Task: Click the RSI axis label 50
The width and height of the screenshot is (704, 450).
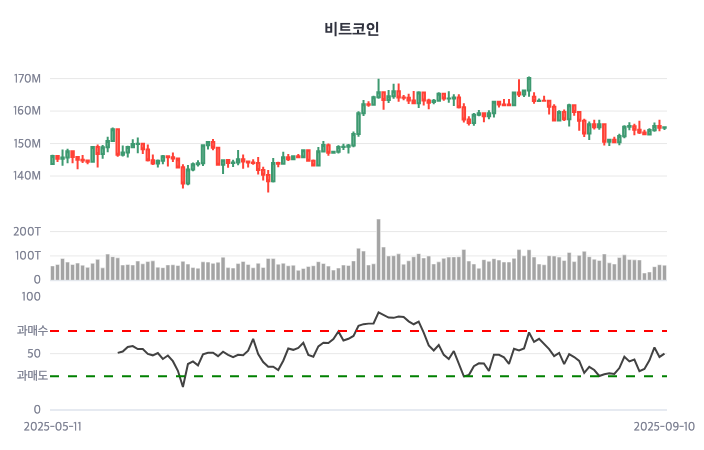Action: tap(34, 353)
